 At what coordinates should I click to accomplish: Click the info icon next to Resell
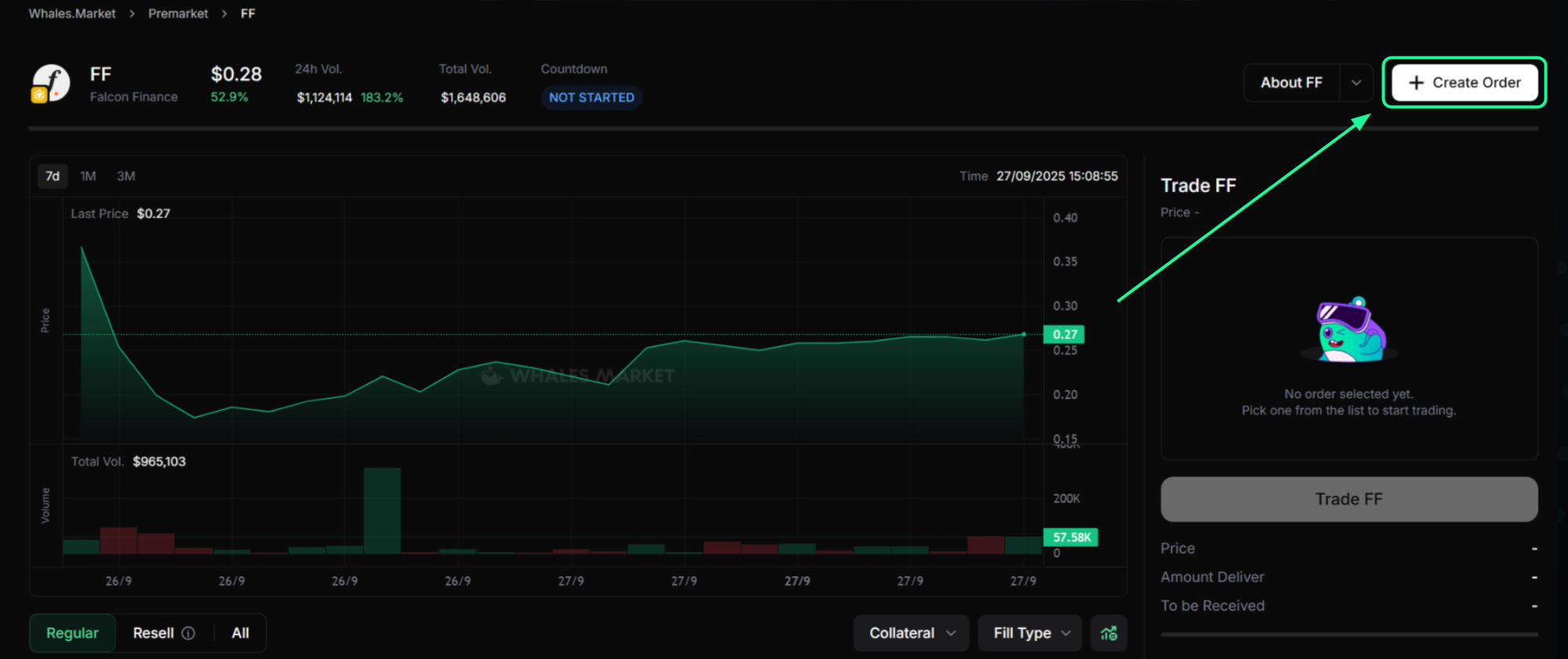tap(188, 633)
